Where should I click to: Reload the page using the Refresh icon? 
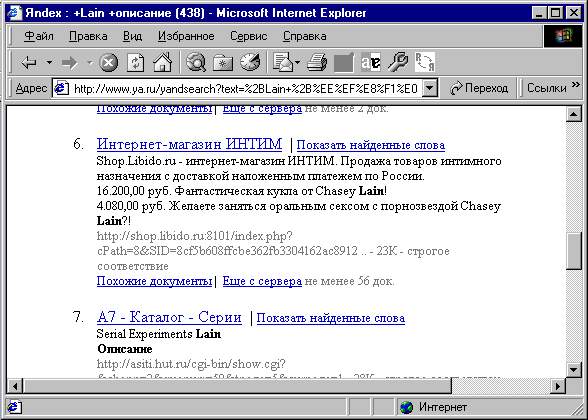[135, 62]
